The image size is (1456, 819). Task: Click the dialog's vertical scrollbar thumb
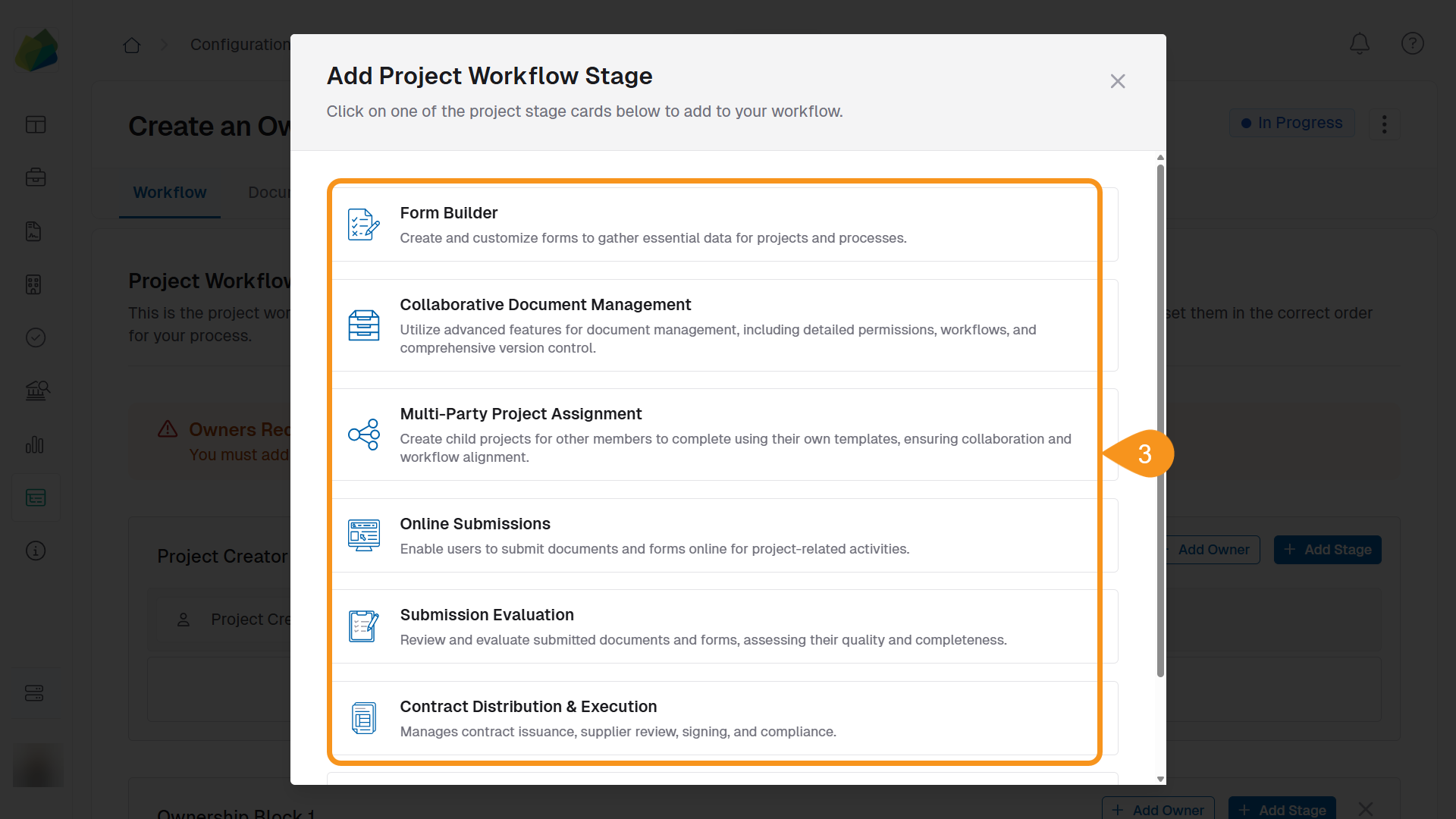[1160, 417]
